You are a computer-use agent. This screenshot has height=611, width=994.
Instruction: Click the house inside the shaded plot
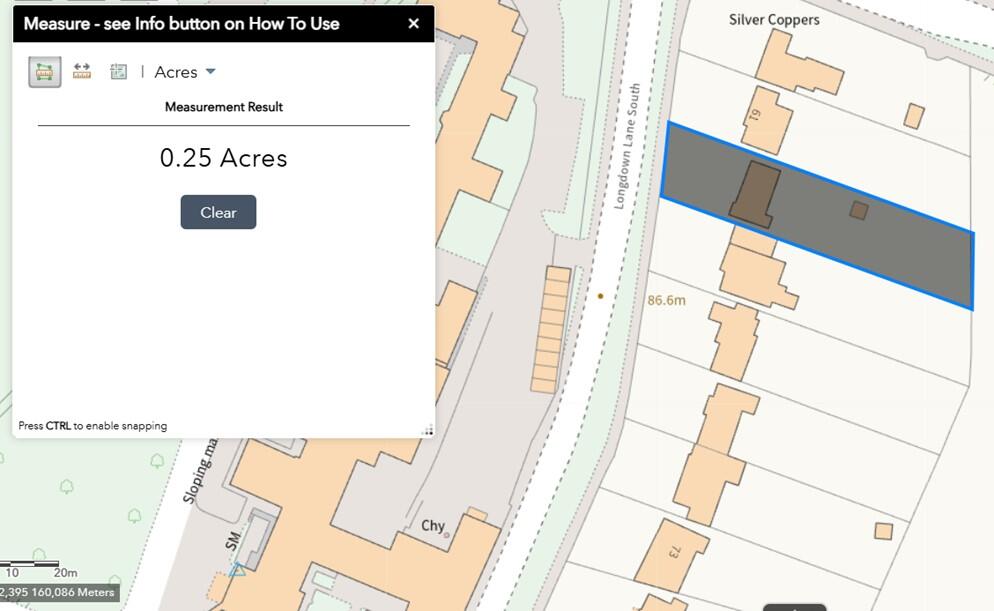point(755,192)
